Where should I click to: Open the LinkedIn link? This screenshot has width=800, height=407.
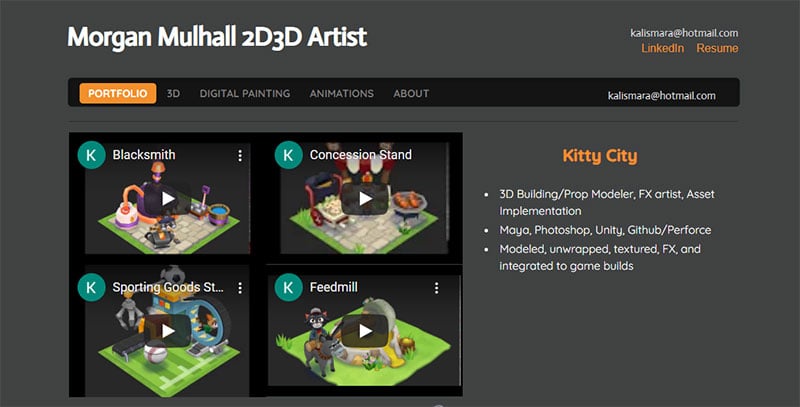tap(662, 48)
